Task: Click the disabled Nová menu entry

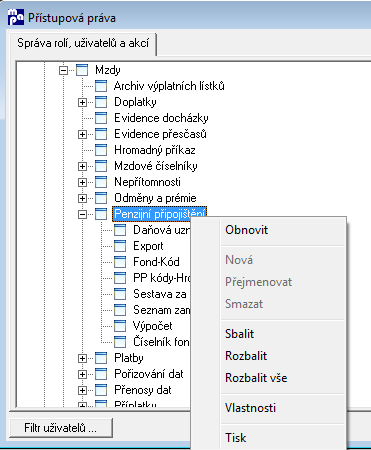Action: pos(268,260)
